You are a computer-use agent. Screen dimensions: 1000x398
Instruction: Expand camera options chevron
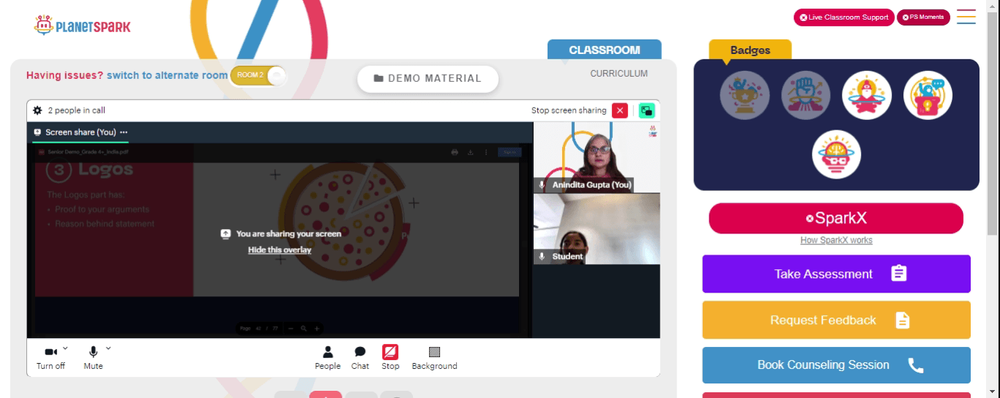pyautogui.click(x=66, y=348)
